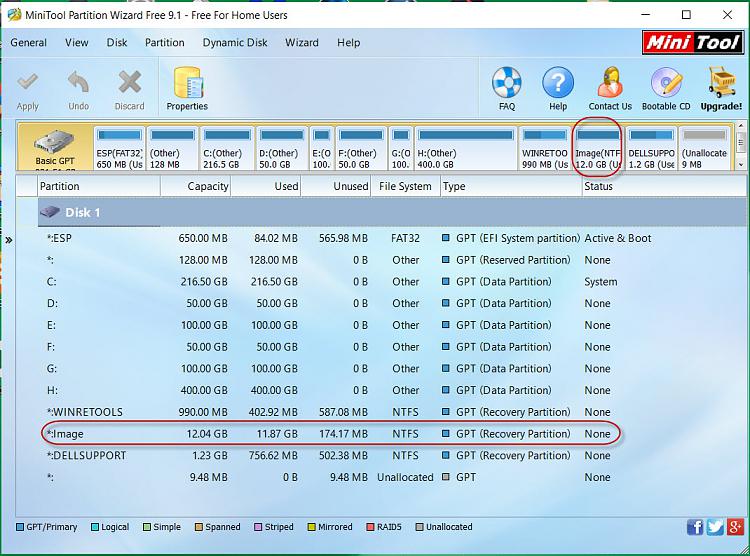Select the *:DELLSUPPORT partition row
750x556 pixels.
click(x=391, y=456)
